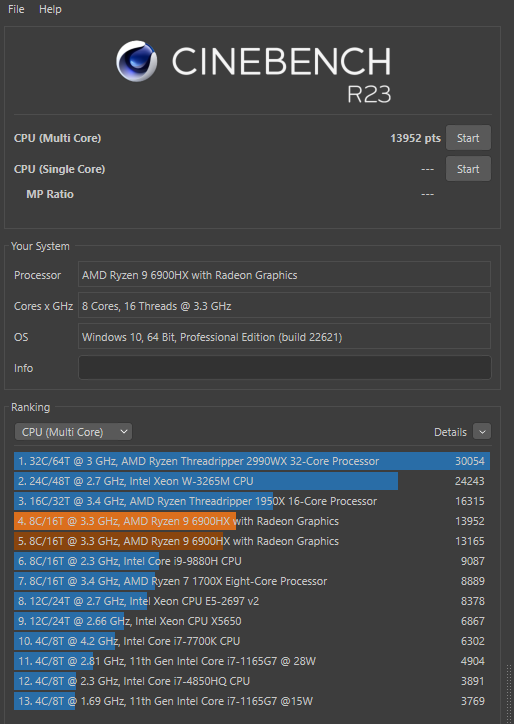This screenshot has height=724, width=514.
Task: Click the Details label in Ranking
Action: pyautogui.click(x=450, y=432)
